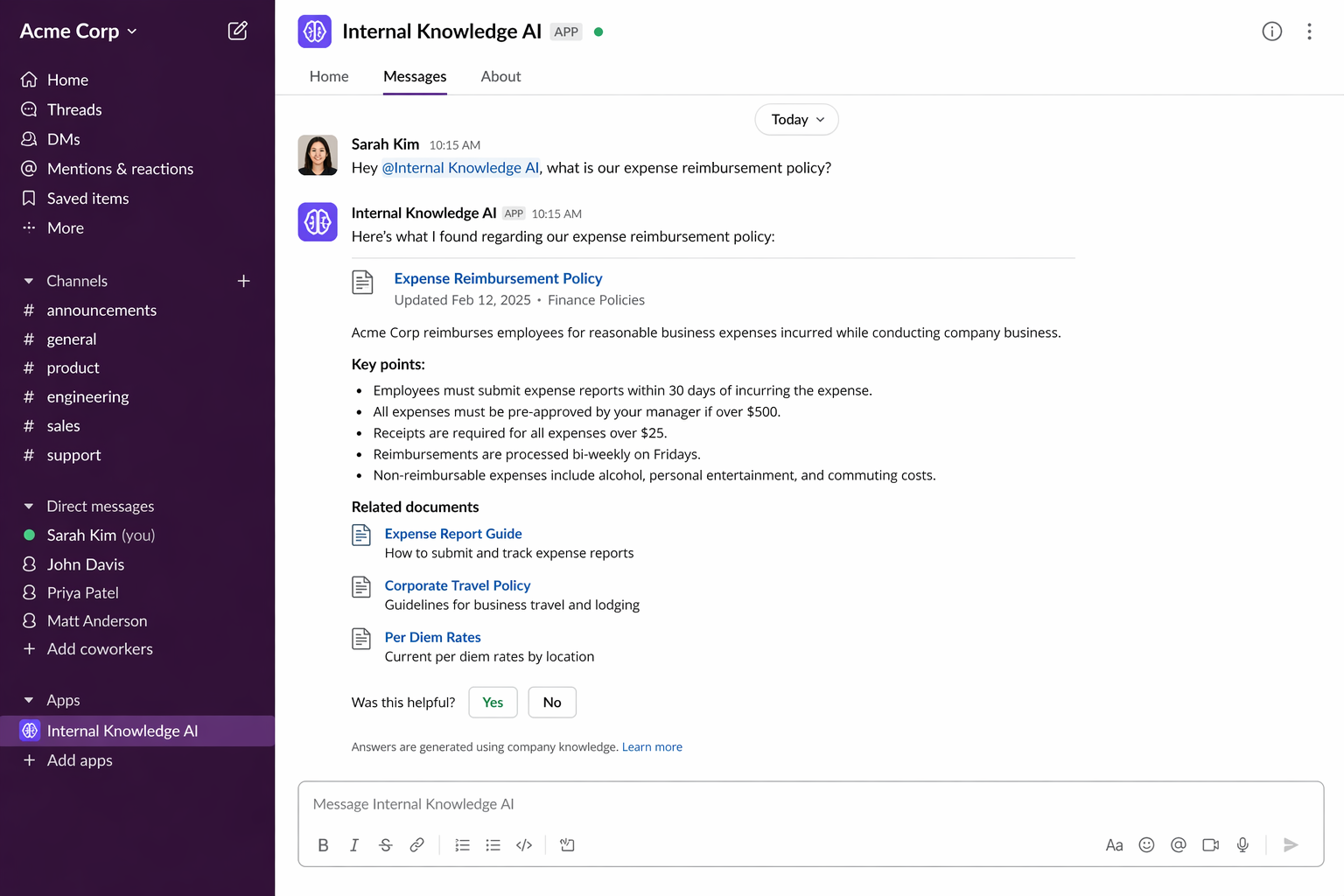Open the emoji picker

point(1146,844)
